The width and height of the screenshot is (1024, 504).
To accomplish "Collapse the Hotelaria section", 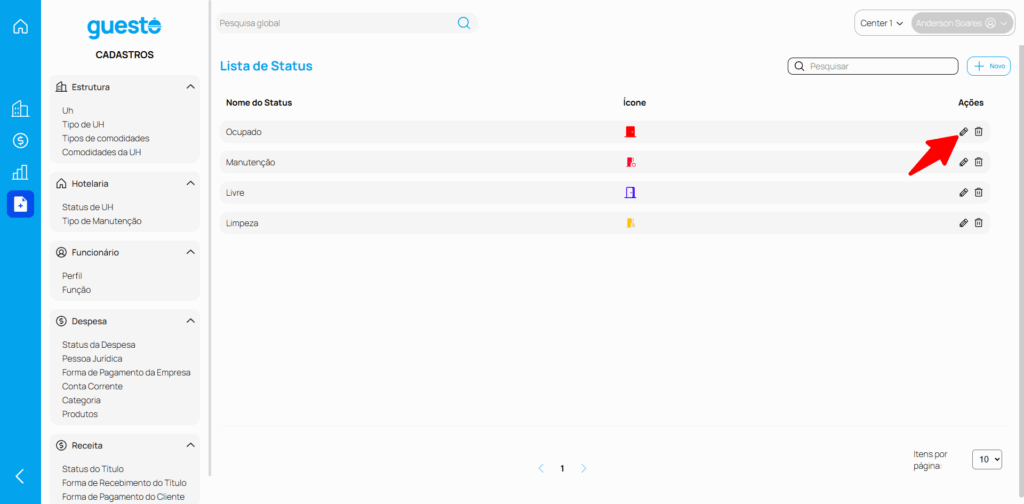I will pos(190,184).
